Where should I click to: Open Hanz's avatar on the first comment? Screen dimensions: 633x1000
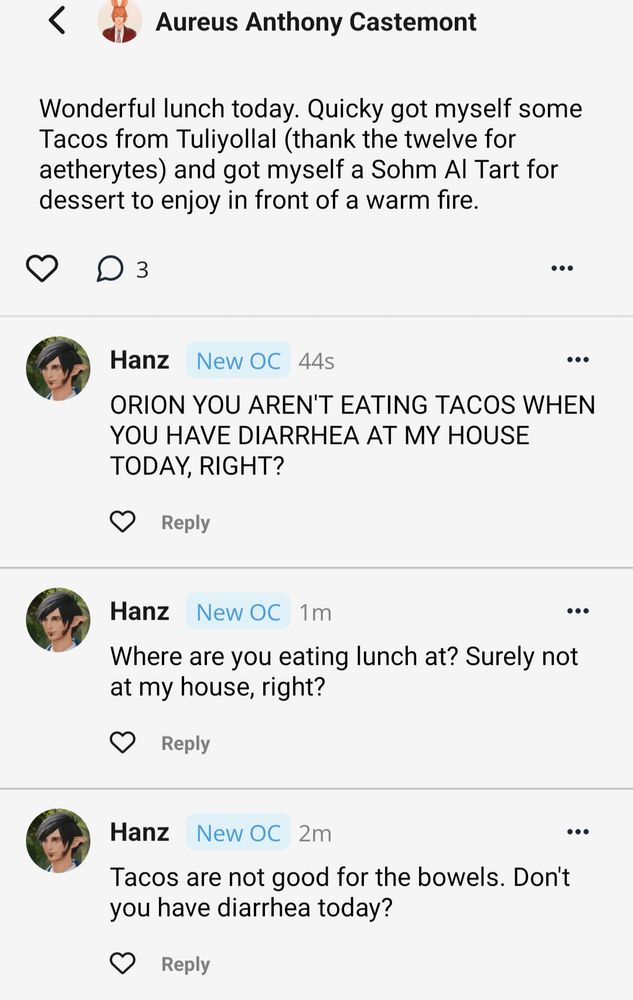point(58,369)
